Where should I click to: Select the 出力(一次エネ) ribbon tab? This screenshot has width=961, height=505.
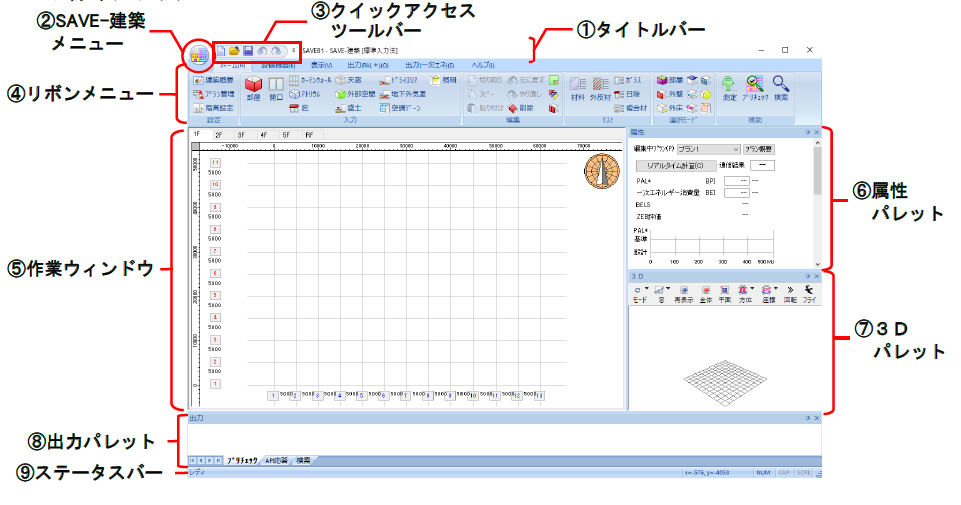pyautogui.click(x=430, y=65)
